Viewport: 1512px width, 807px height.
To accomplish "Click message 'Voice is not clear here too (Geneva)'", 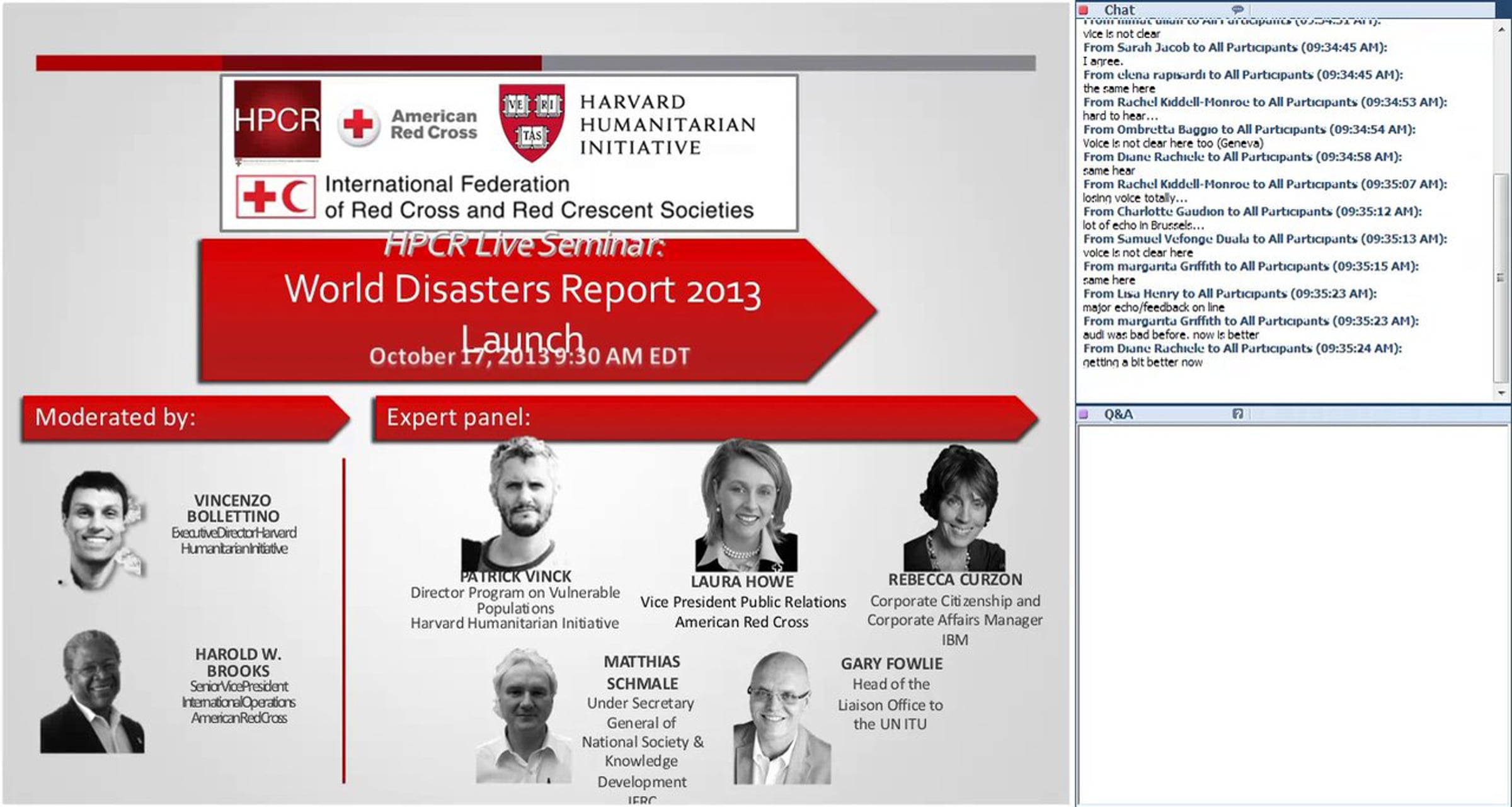I will coord(1173,143).
